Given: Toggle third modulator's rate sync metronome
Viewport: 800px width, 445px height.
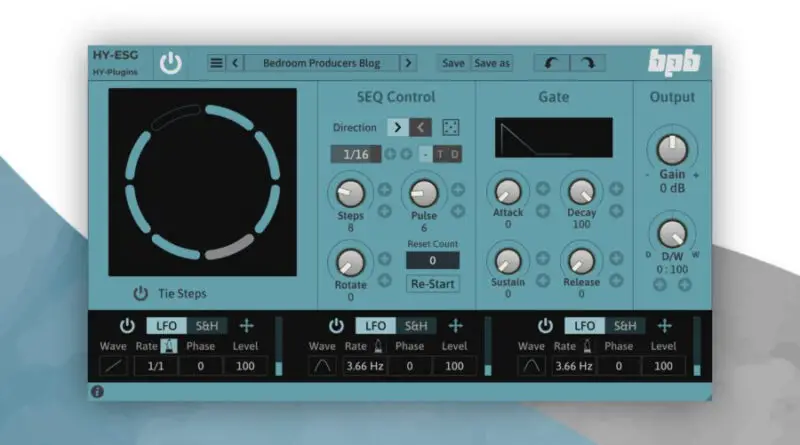Looking at the screenshot, I should point(587,346).
